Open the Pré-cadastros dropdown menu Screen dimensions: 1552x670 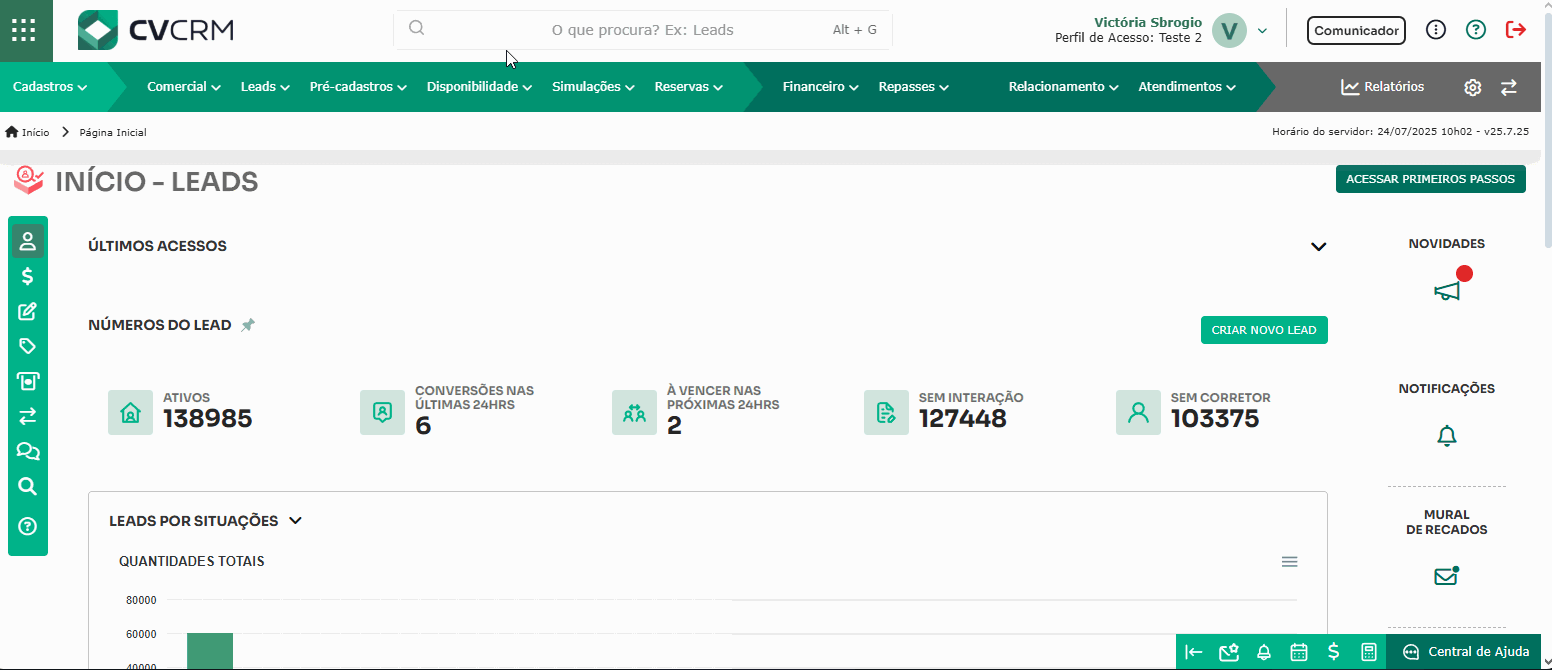[x=359, y=87]
